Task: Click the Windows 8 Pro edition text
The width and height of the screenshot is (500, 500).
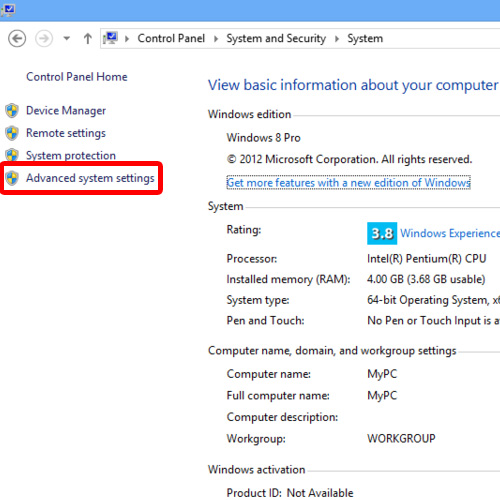Action: (264, 138)
